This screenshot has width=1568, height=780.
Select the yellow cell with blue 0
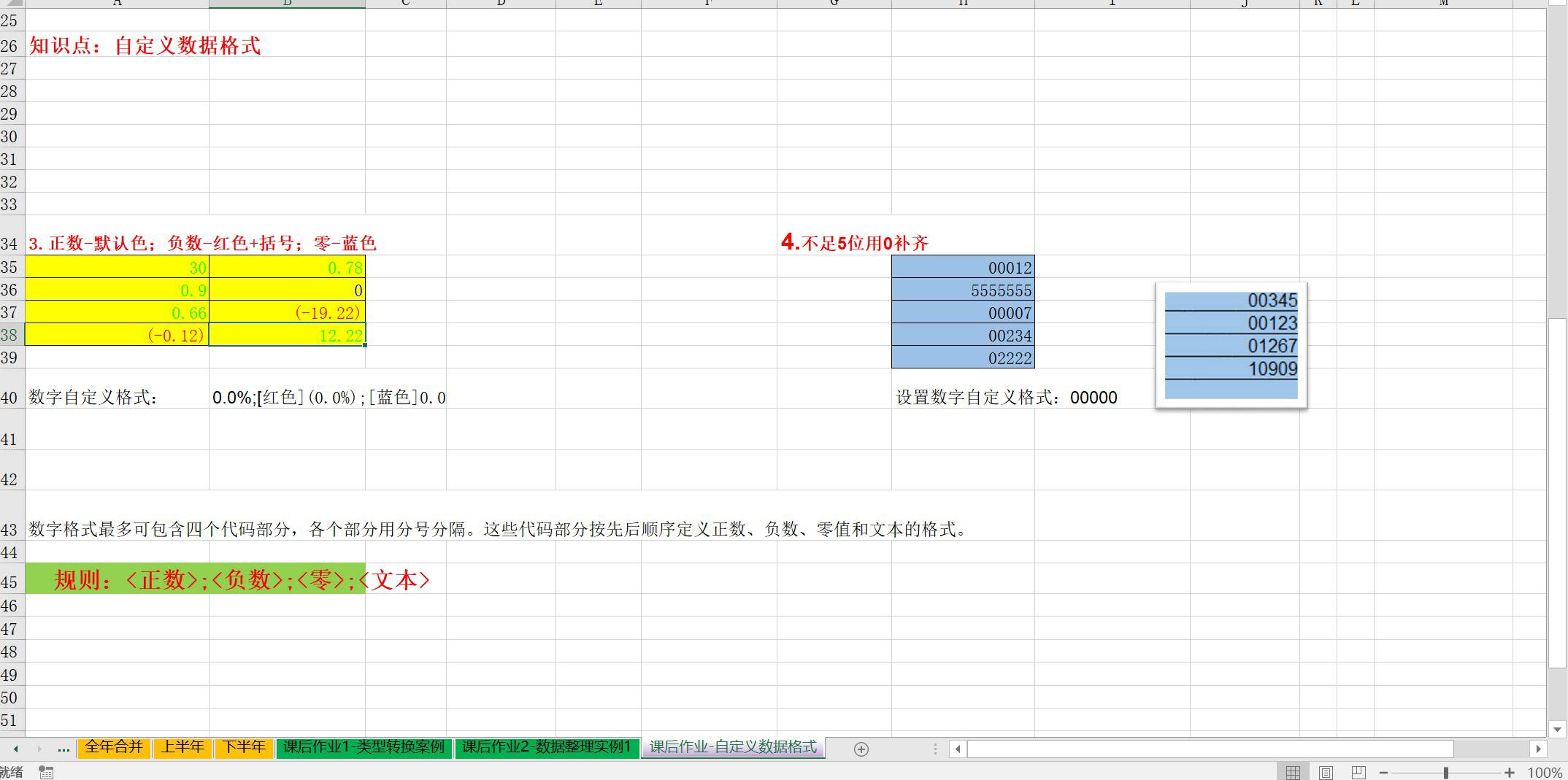[x=287, y=290]
